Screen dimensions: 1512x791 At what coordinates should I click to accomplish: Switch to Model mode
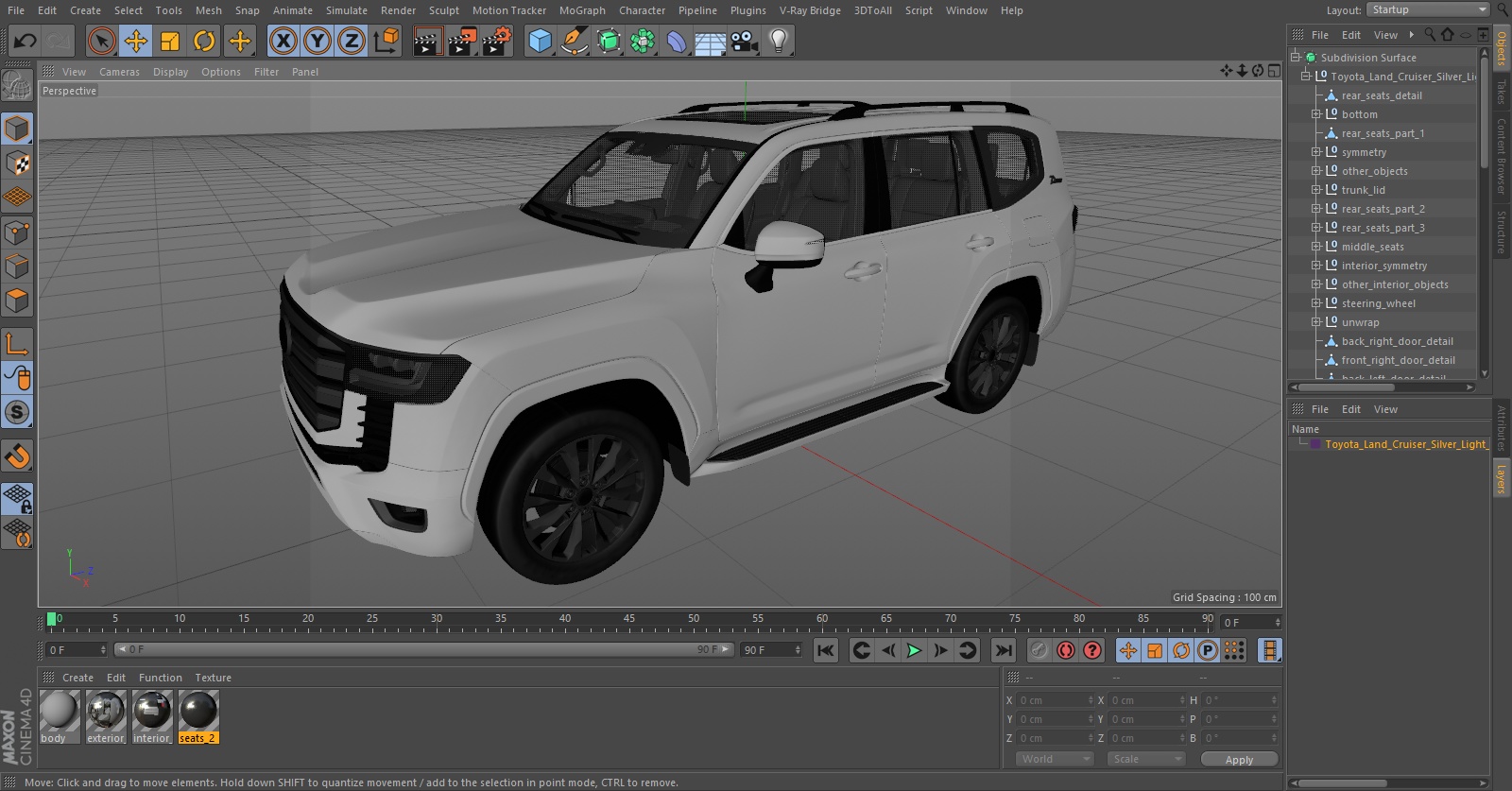(x=17, y=128)
